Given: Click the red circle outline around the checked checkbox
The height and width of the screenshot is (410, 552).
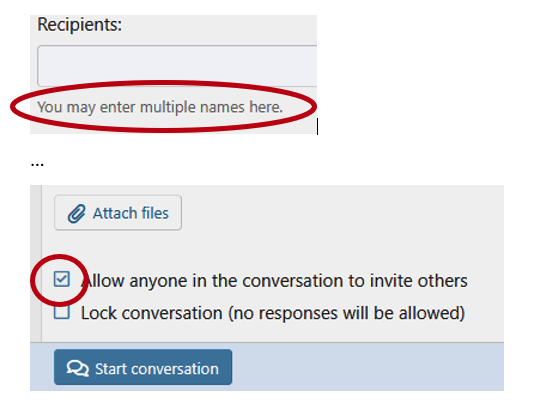Looking at the screenshot, I should (60, 258).
